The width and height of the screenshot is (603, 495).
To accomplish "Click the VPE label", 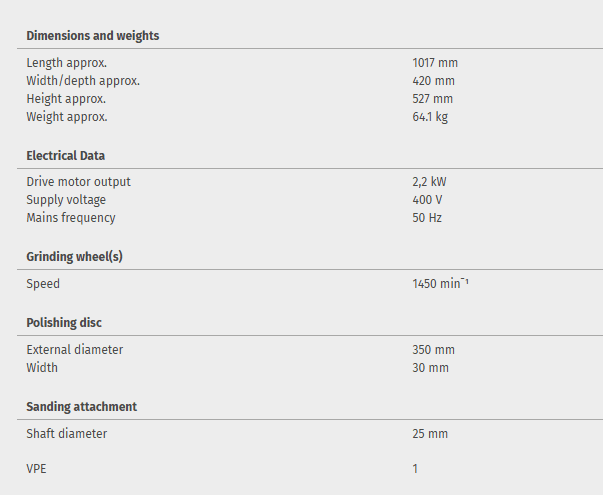I will pyautogui.click(x=38, y=468).
